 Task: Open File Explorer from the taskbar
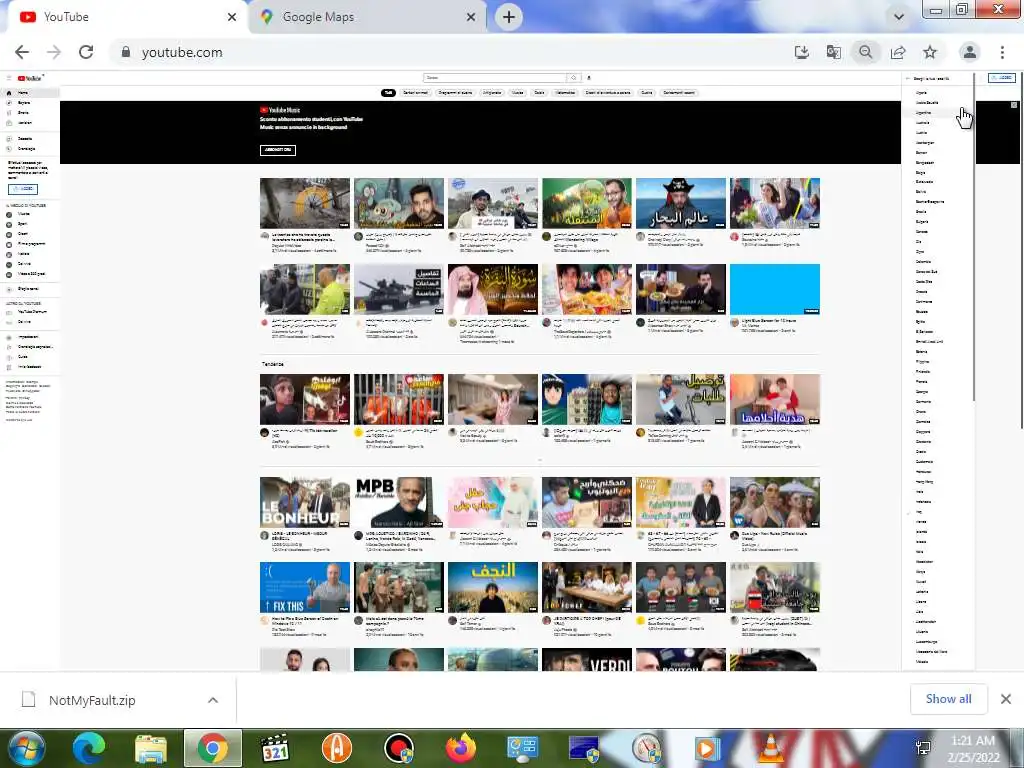pos(151,748)
